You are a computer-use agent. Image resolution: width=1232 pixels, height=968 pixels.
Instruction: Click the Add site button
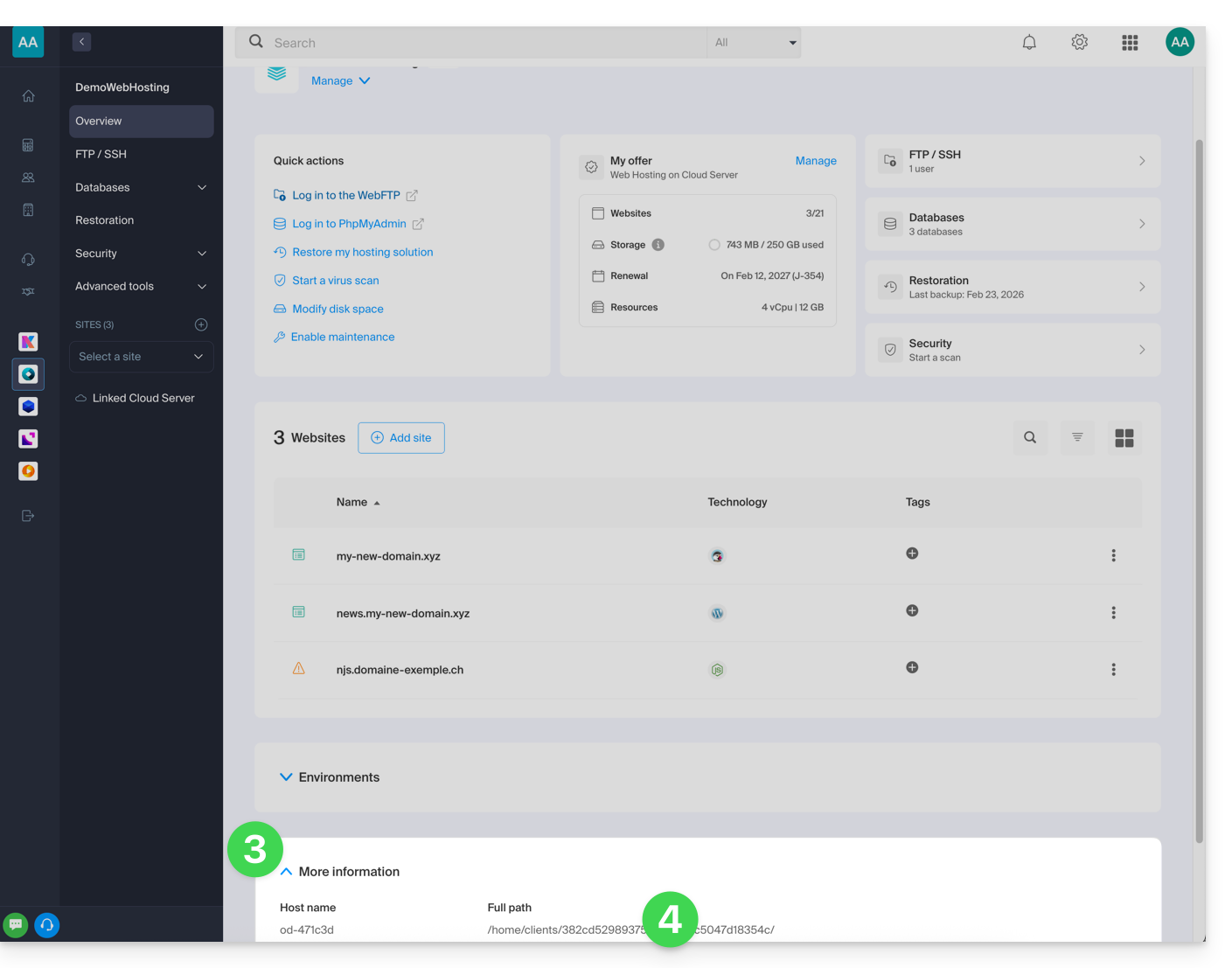[401, 438]
